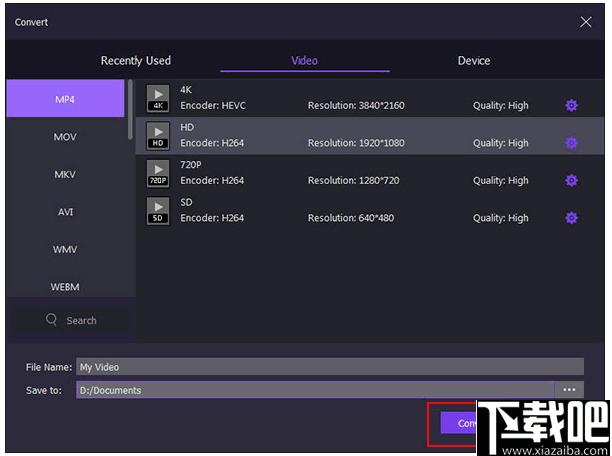Image resolution: width=612 pixels, height=456 pixels.
Task: Open settings gear for 4K preset
Action: pyautogui.click(x=571, y=105)
